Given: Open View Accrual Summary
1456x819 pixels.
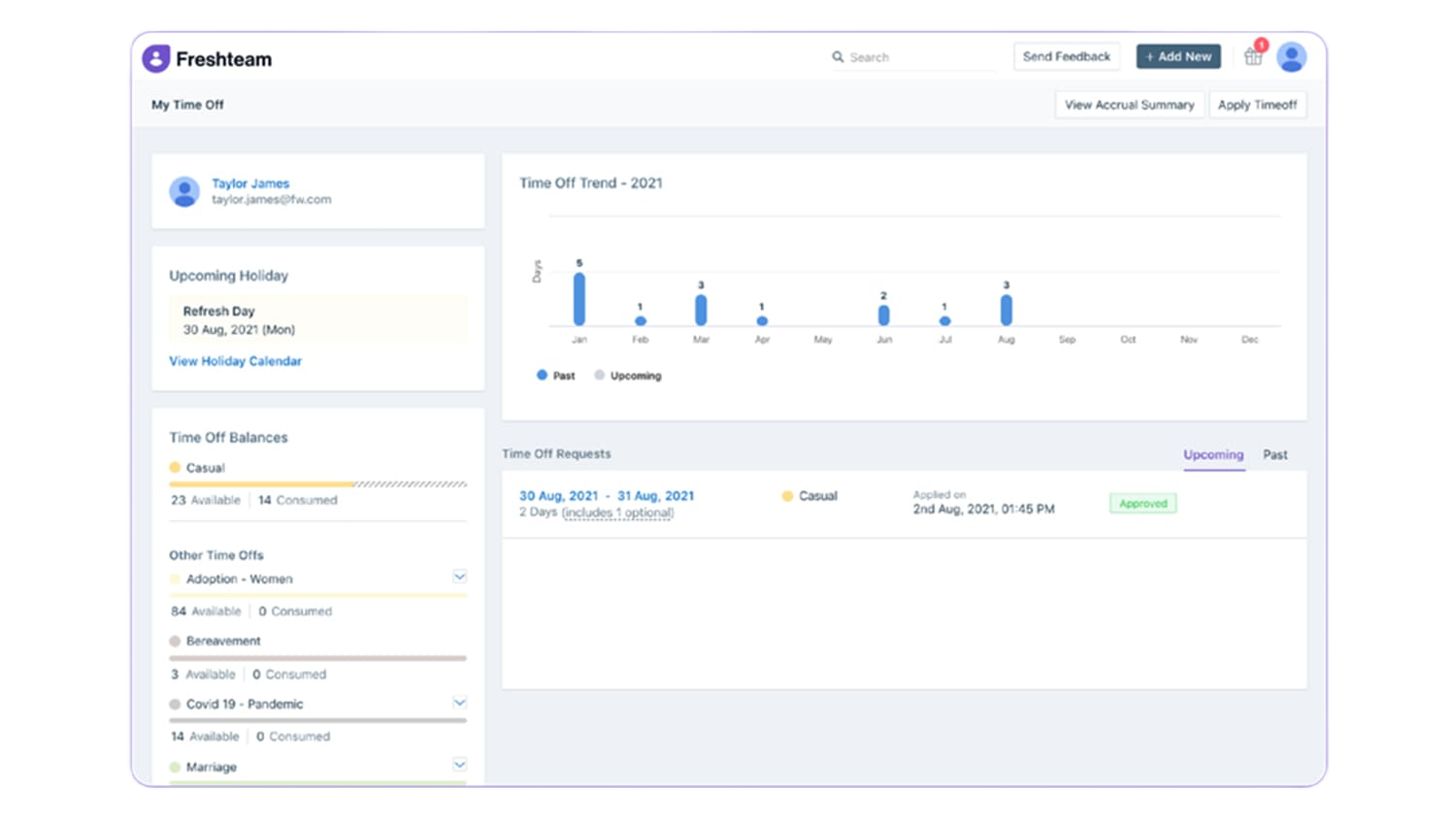Looking at the screenshot, I should click(x=1129, y=105).
